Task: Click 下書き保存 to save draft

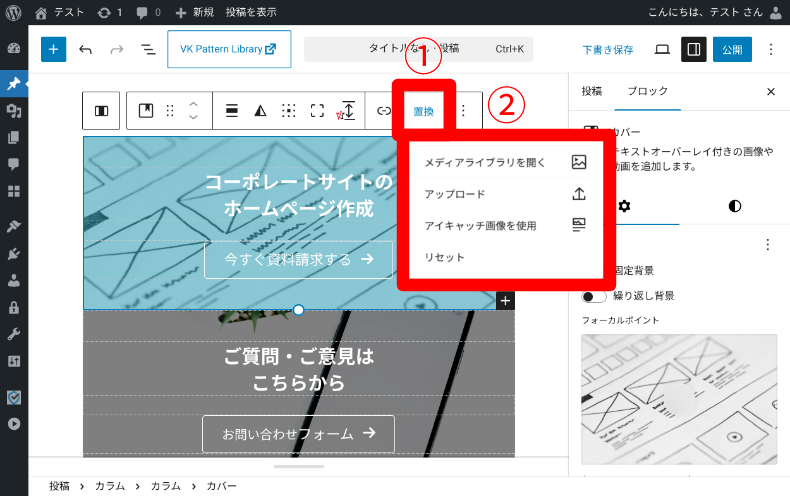Action: [608, 49]
